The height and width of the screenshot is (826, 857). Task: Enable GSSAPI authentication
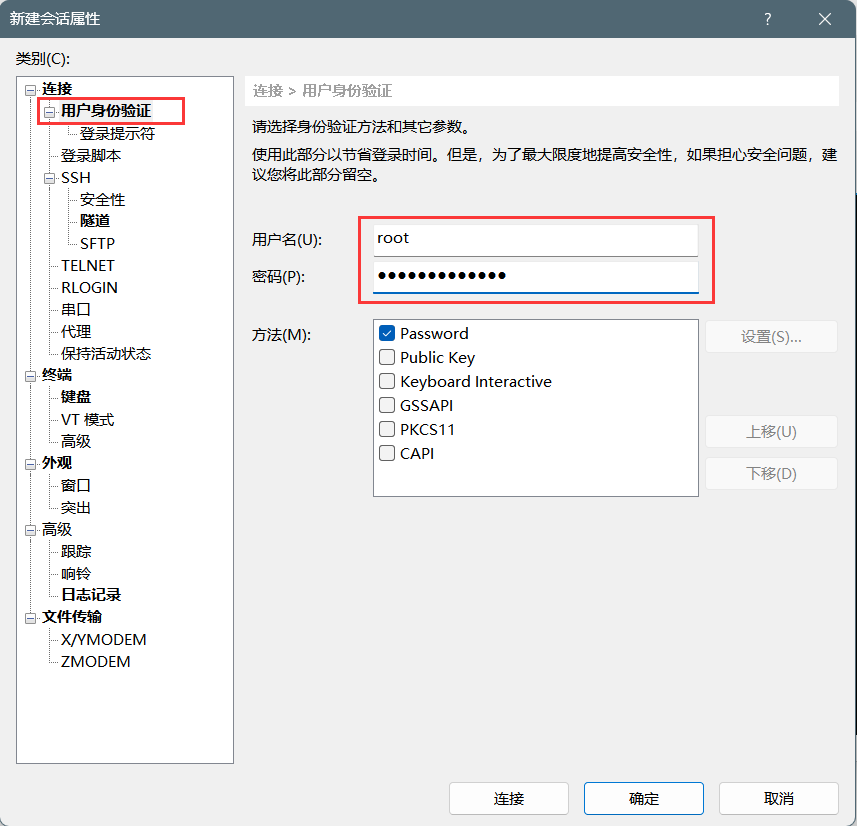point(387,405)
